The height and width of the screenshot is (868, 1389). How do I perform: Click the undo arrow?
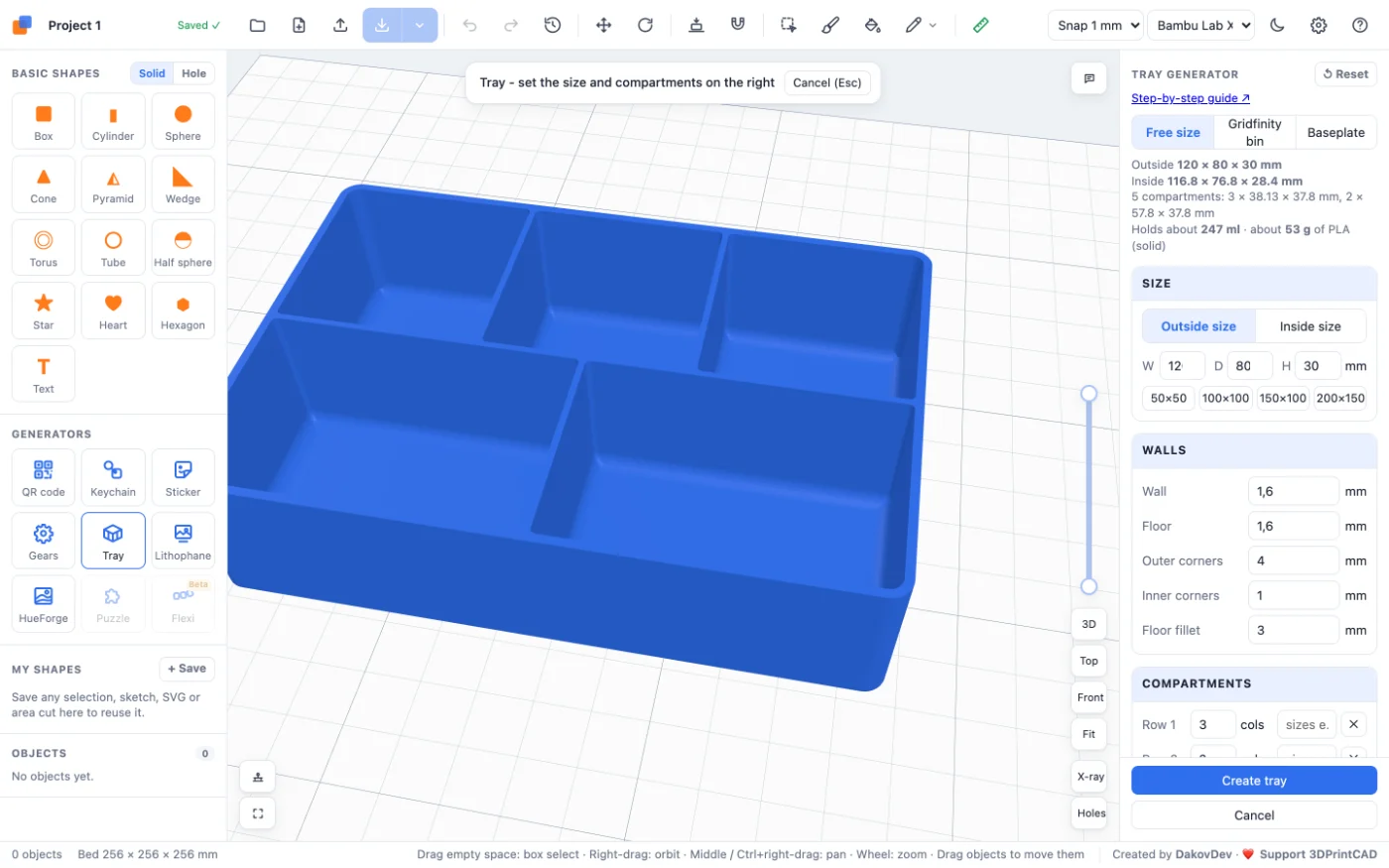click(x=470, y=26)
